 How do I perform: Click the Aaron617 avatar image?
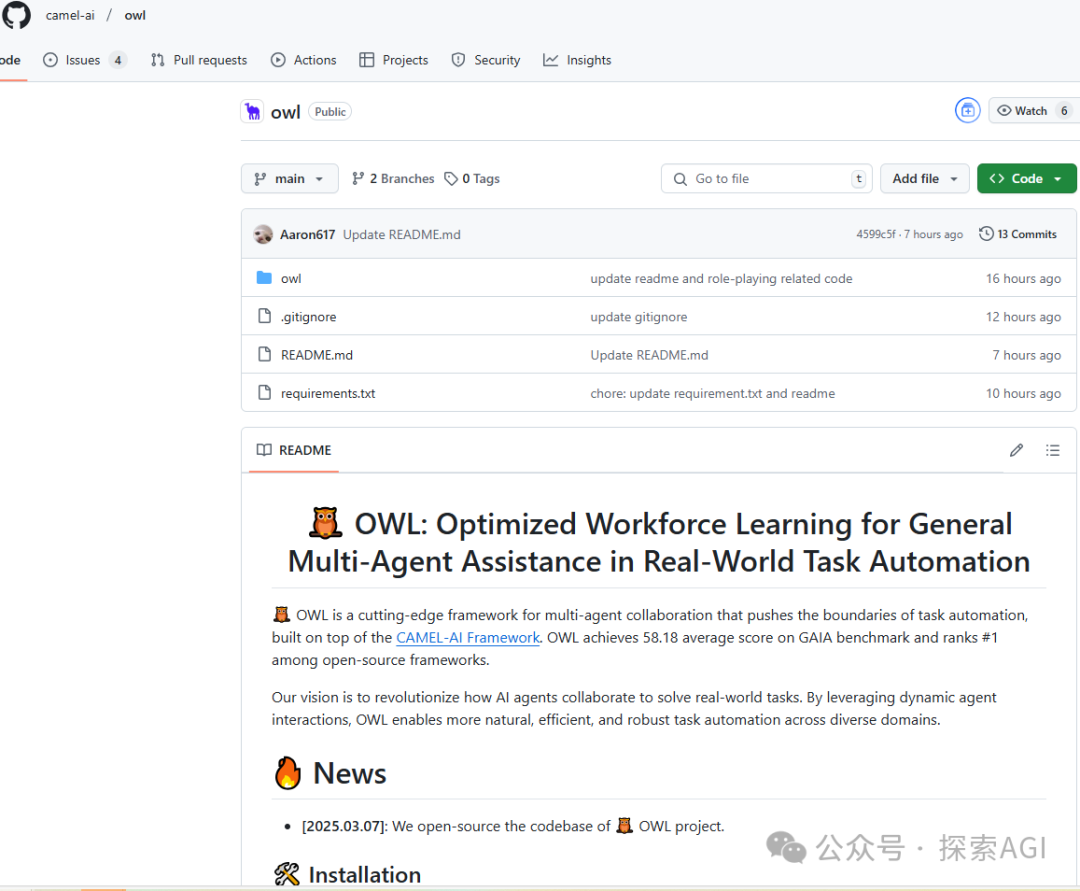263,234
